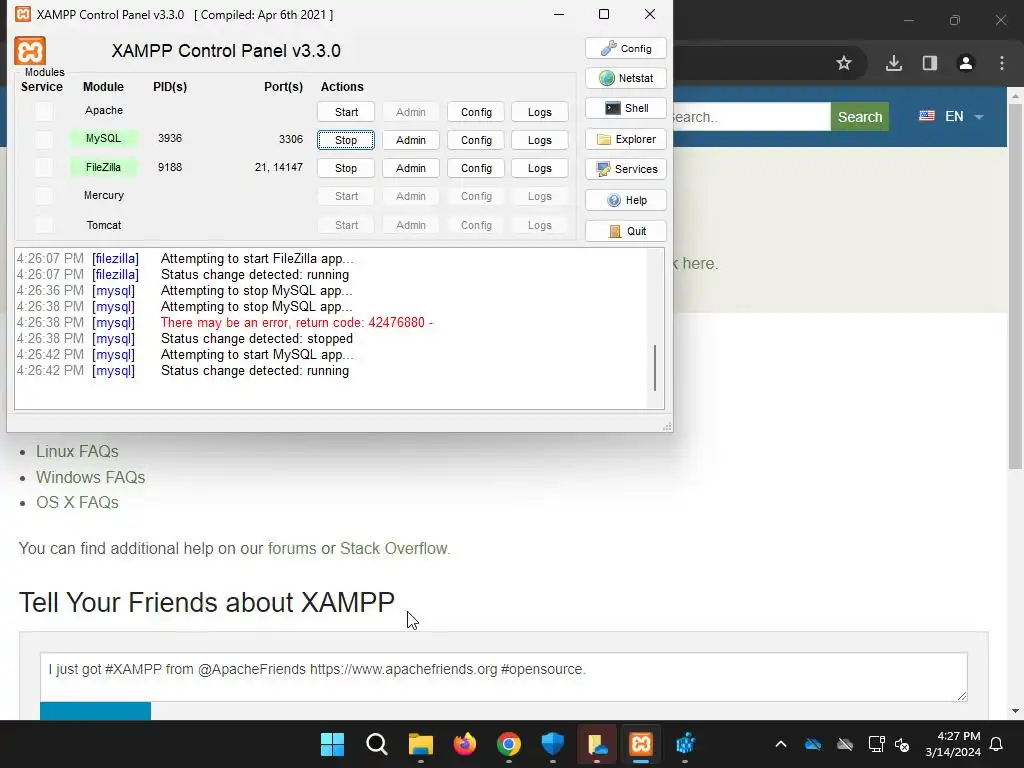This screenshot has height=768, width=1024.
Task: View Apache Logs
Action: (539, 112)
